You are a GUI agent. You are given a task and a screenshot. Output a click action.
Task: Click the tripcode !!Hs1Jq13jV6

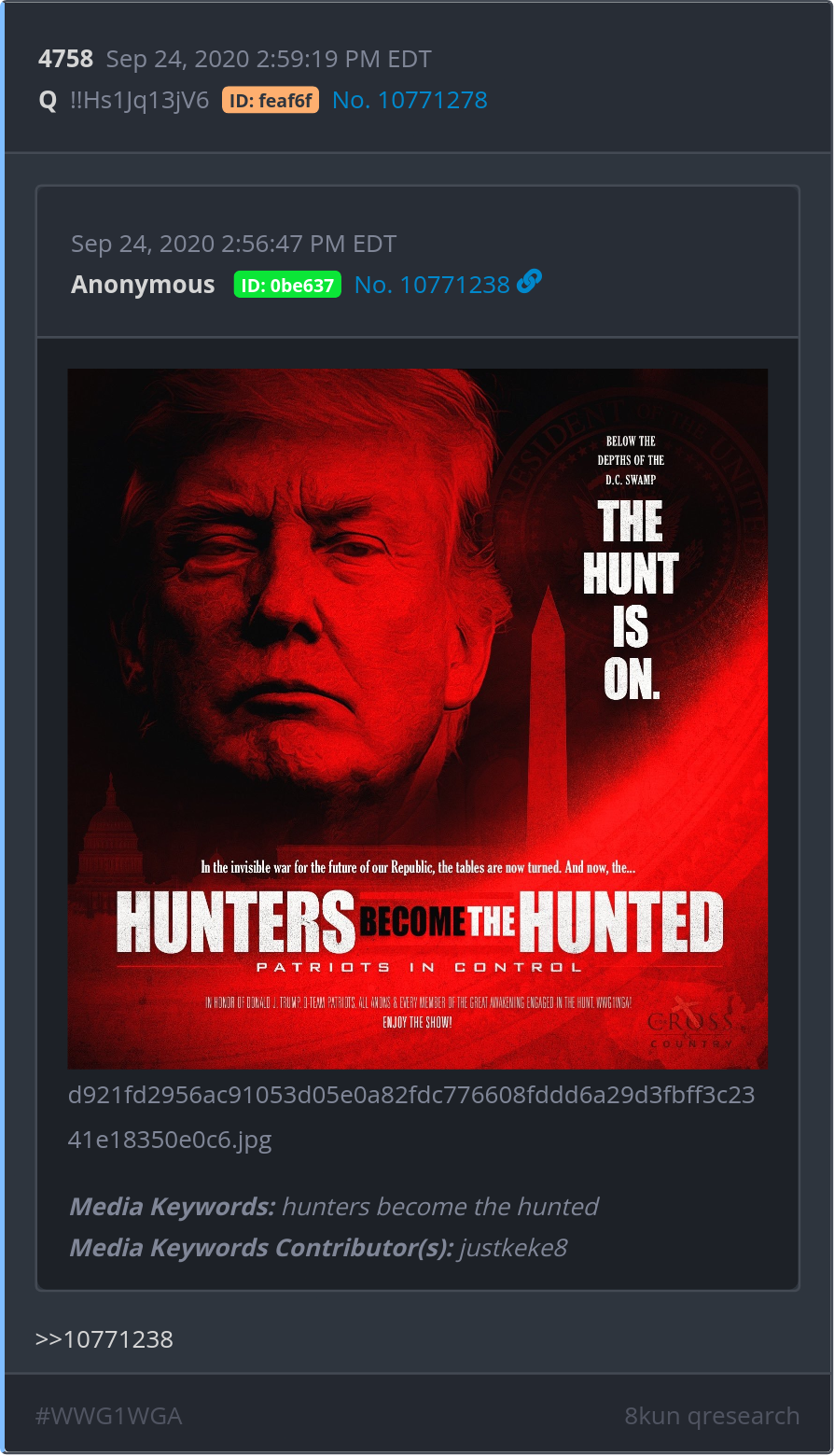coord(139,100)
